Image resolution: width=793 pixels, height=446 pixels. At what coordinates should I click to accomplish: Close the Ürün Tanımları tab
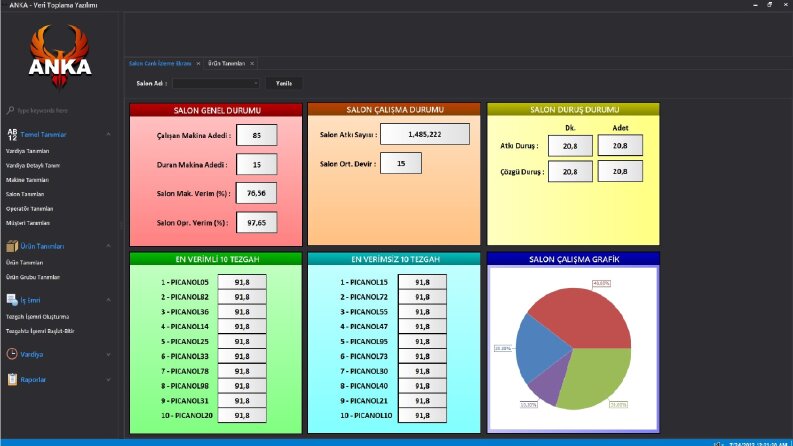(x=252, y=64)
